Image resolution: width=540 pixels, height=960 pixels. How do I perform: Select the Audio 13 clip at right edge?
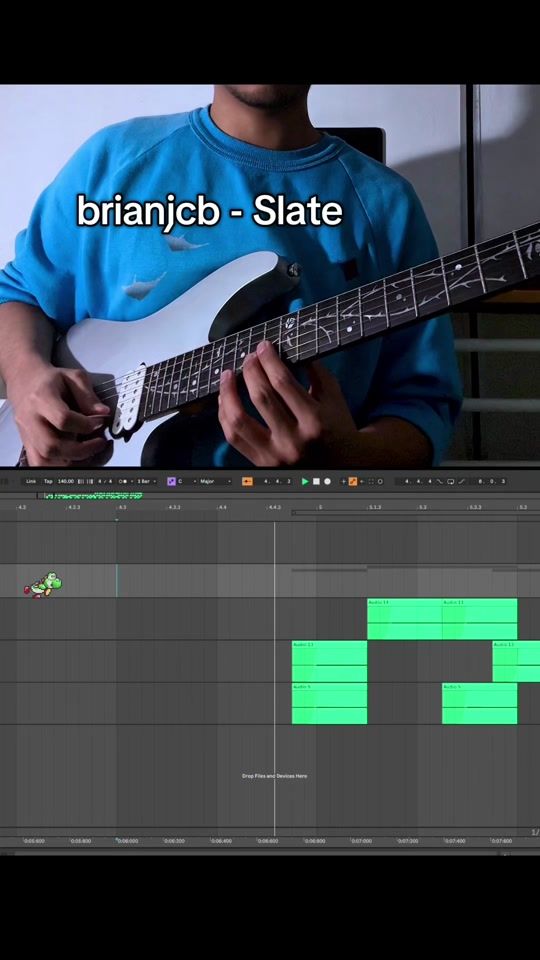(516, 661)
